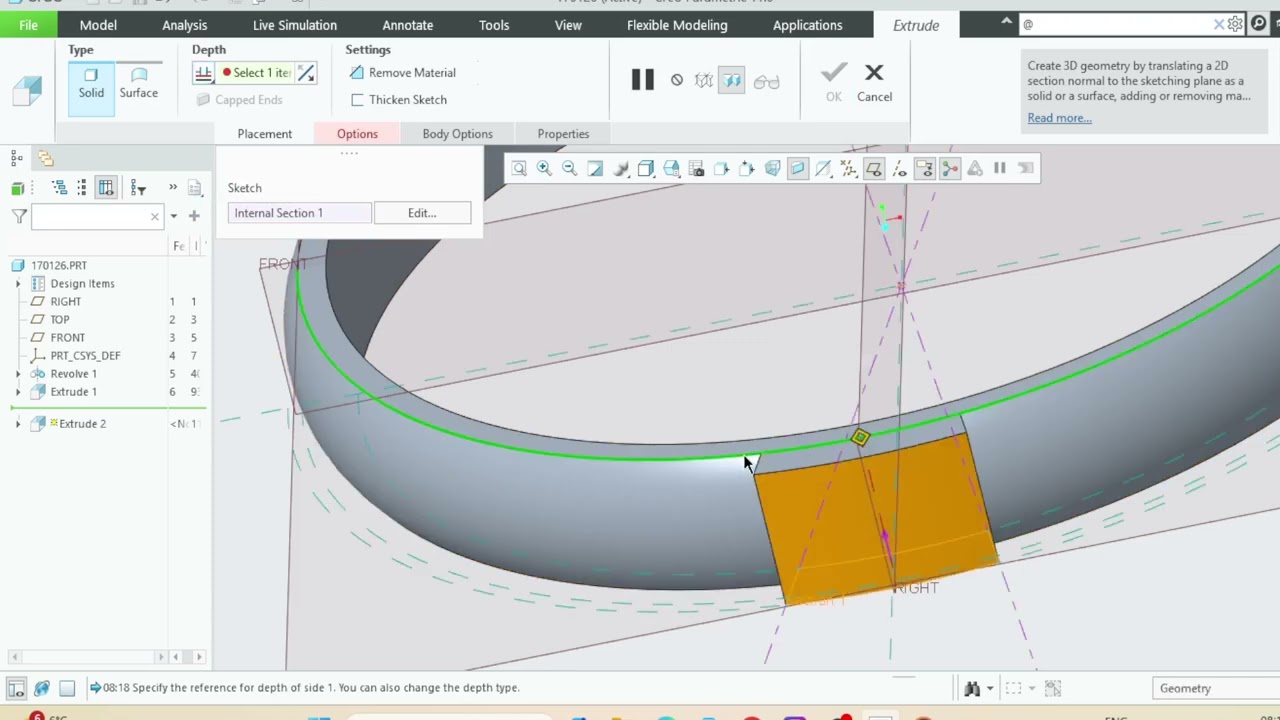Image resolution: width=1280 pixels, height=720 pixels.
Task: Open the Placement tab
Action: click(265, 134)
